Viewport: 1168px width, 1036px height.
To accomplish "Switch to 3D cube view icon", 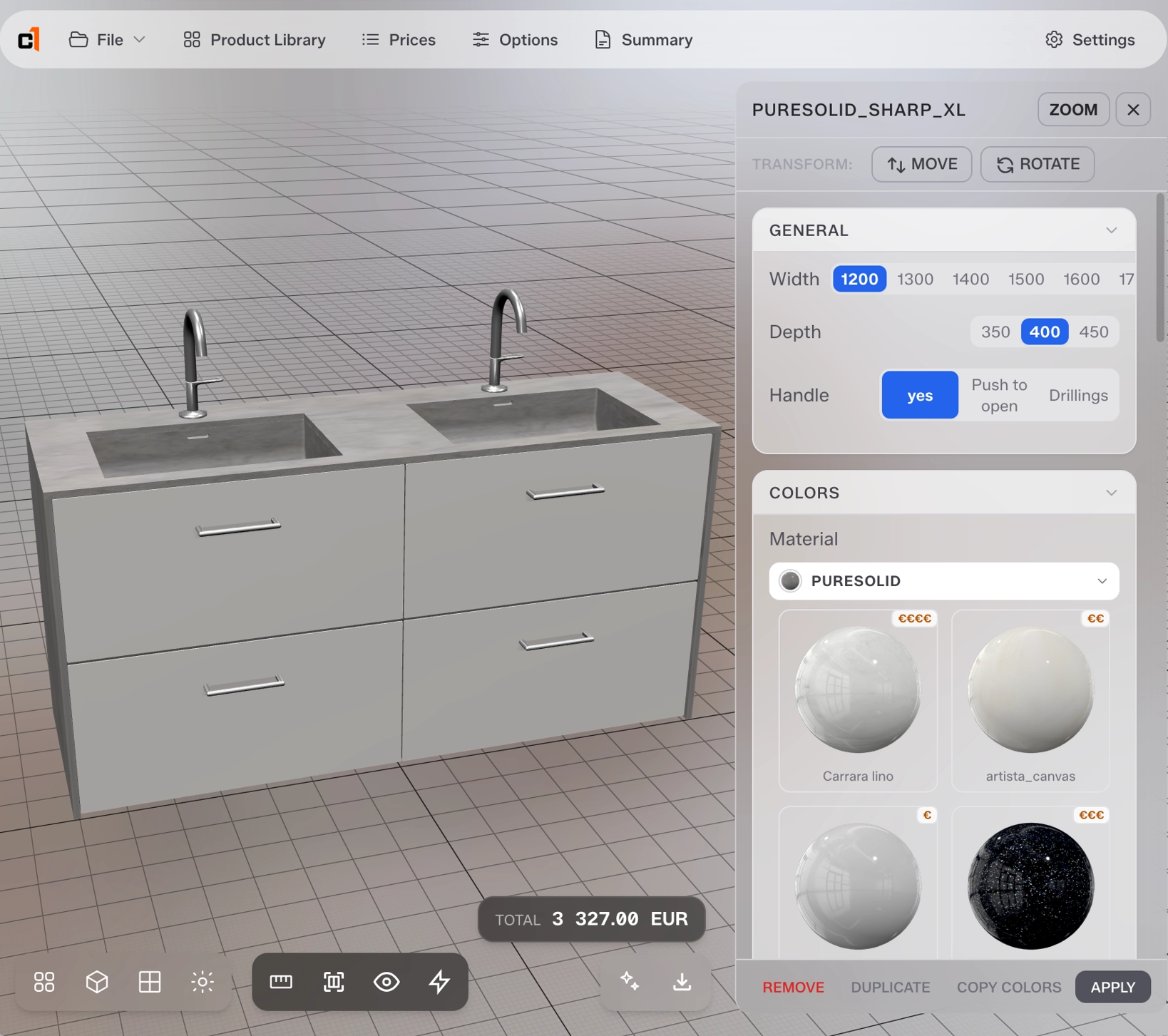I will point(97,982).
